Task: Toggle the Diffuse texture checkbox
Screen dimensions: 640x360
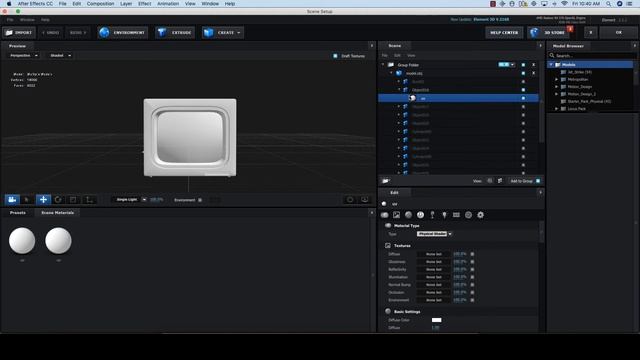Action: pos(472,254)
